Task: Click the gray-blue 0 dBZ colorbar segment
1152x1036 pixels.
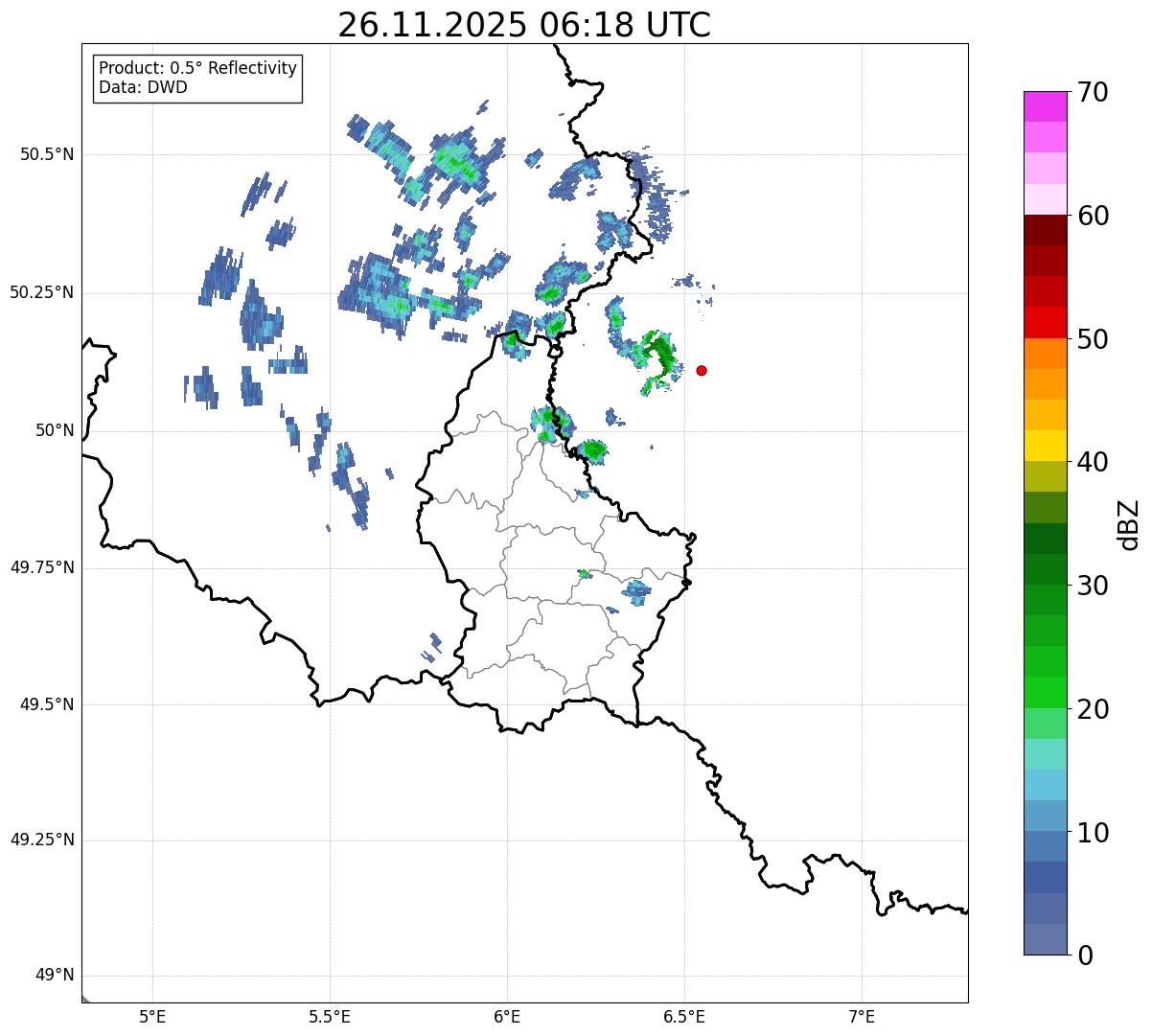Action: (1046, 939)
